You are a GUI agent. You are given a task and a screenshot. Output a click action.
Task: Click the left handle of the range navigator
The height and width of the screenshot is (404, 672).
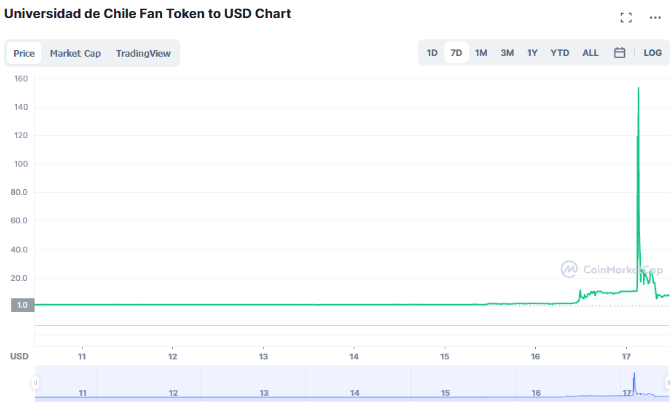(x=36, y=382)
